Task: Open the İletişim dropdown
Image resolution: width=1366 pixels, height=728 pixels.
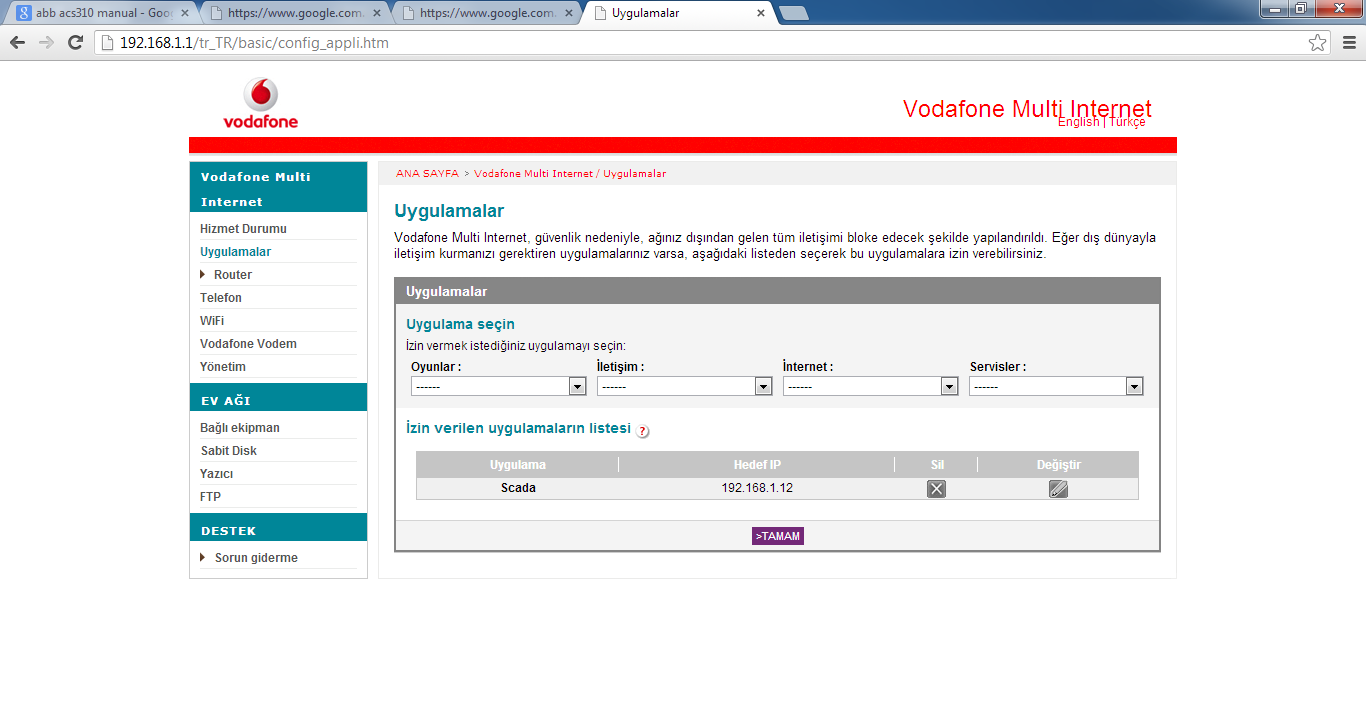Action: coord(684,386)
